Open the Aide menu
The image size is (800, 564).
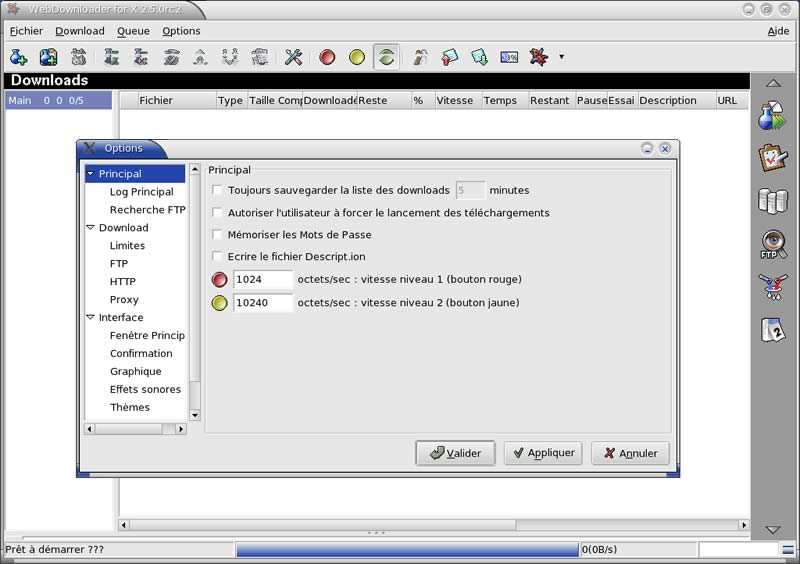point(779,31)
